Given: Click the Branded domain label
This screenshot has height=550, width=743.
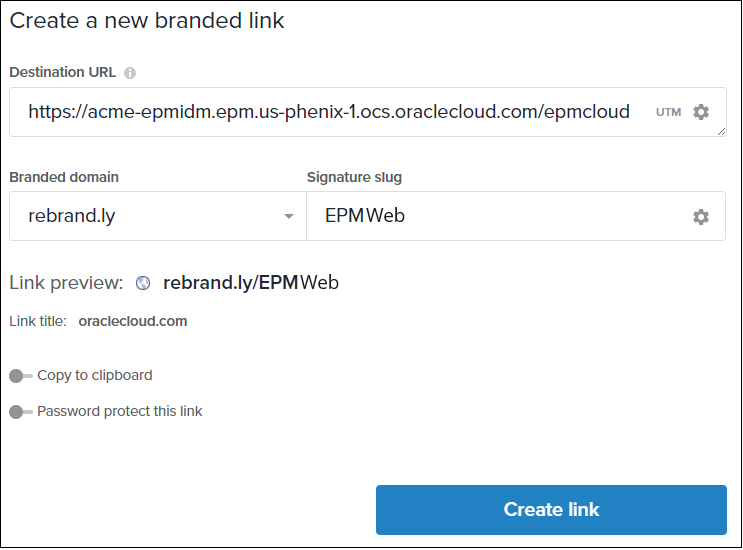Looking at the screenshot, I should point(64,177).
